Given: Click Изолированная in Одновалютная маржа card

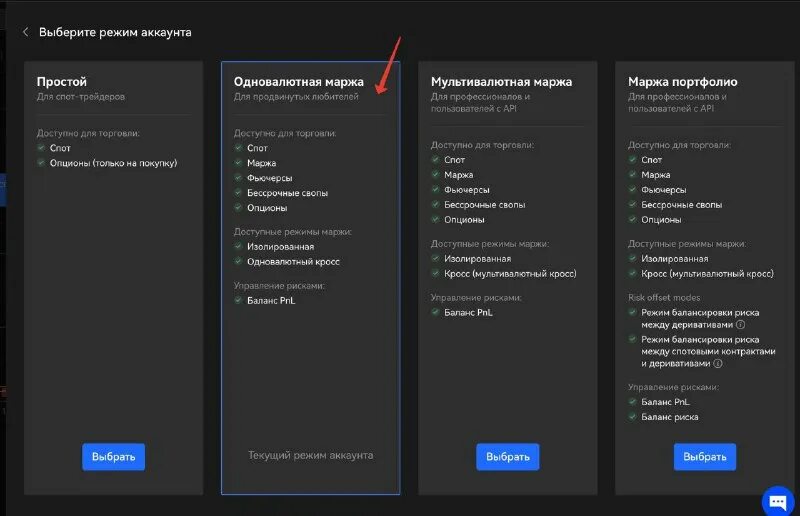Looking at the screenshot, I should click(281, 247).
